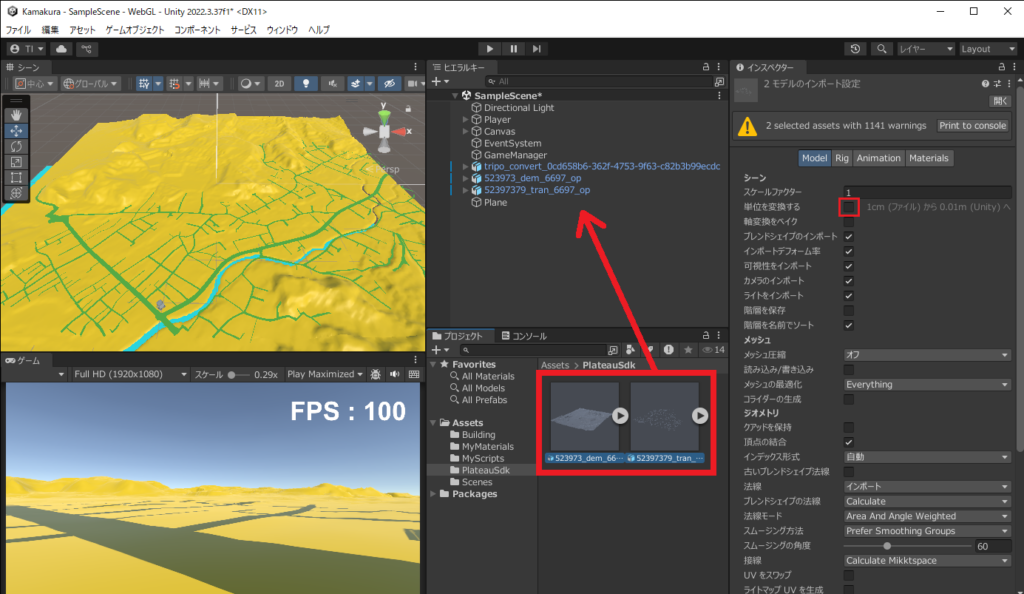This screenshot has width=1024, height=594.
Task: Select the 523973_dem asset thumbnail
Action: (x=584, y=416)
